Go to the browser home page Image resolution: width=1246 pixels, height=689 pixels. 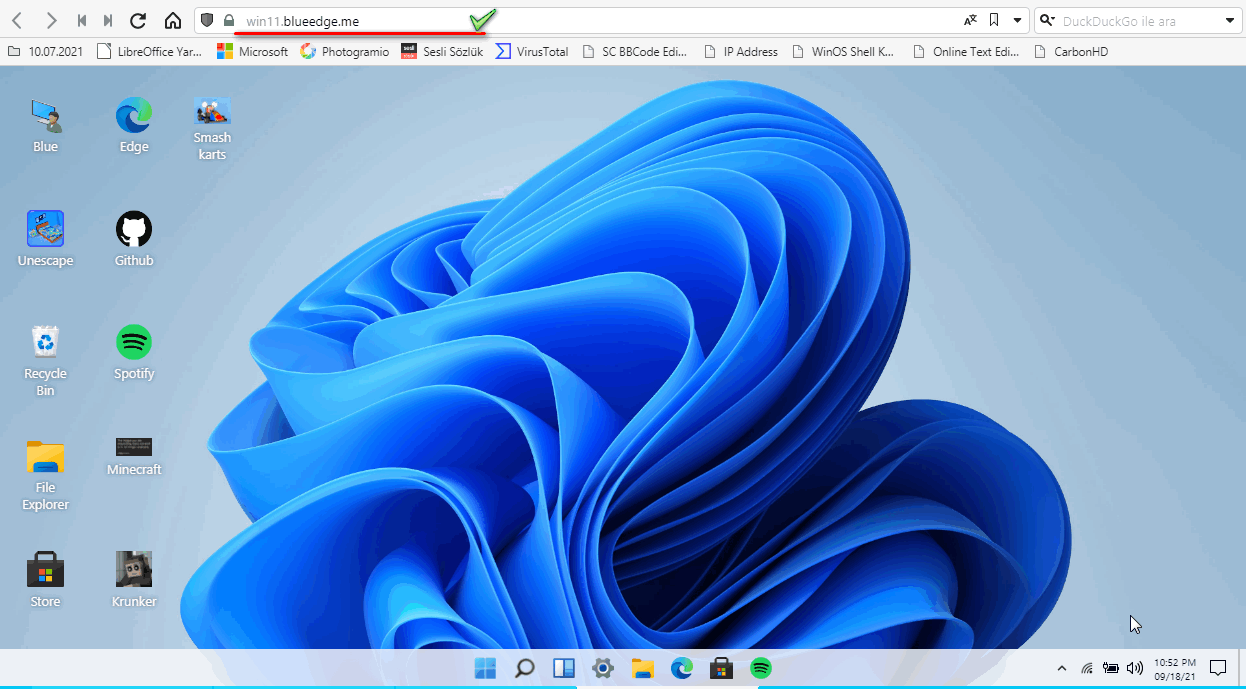tap(172, 20)
